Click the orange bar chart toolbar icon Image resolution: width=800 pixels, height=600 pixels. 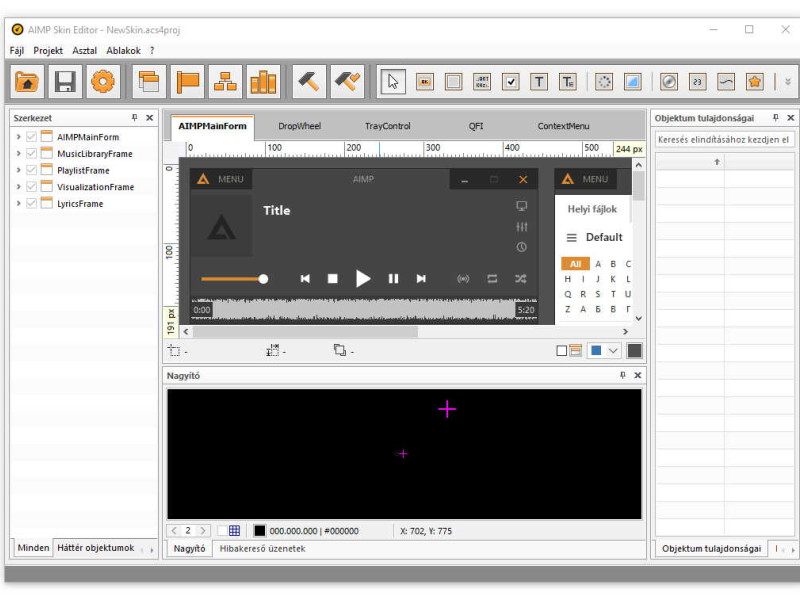click(x=263, y=82)
